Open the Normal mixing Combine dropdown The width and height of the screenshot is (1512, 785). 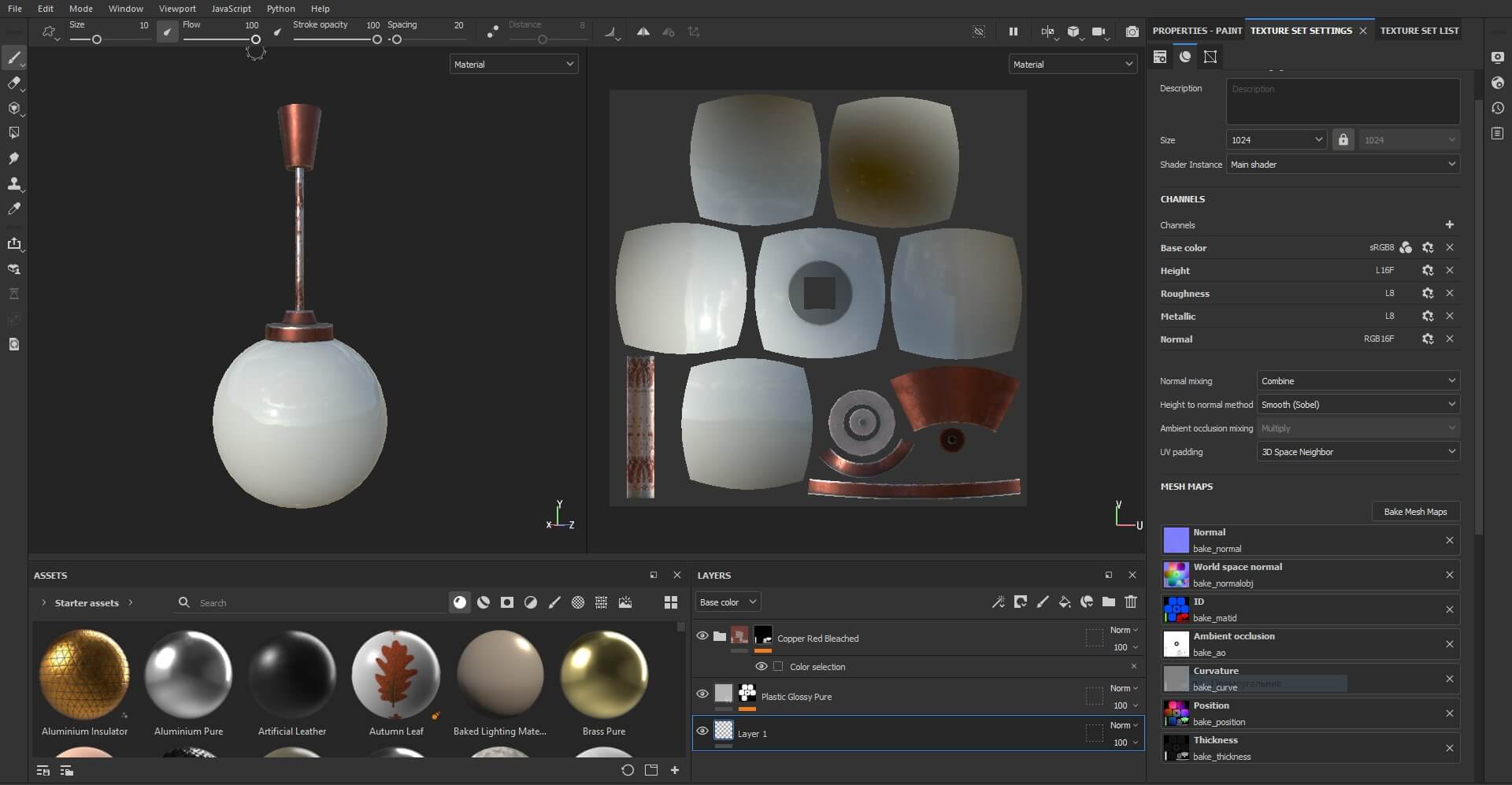click(x=1358, y=381)
